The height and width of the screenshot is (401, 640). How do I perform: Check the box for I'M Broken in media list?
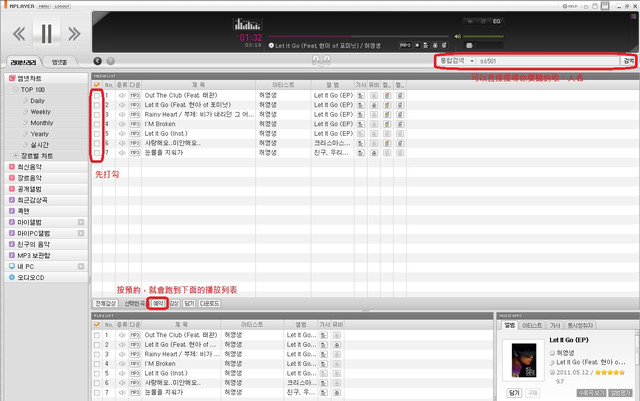(97, 124)
